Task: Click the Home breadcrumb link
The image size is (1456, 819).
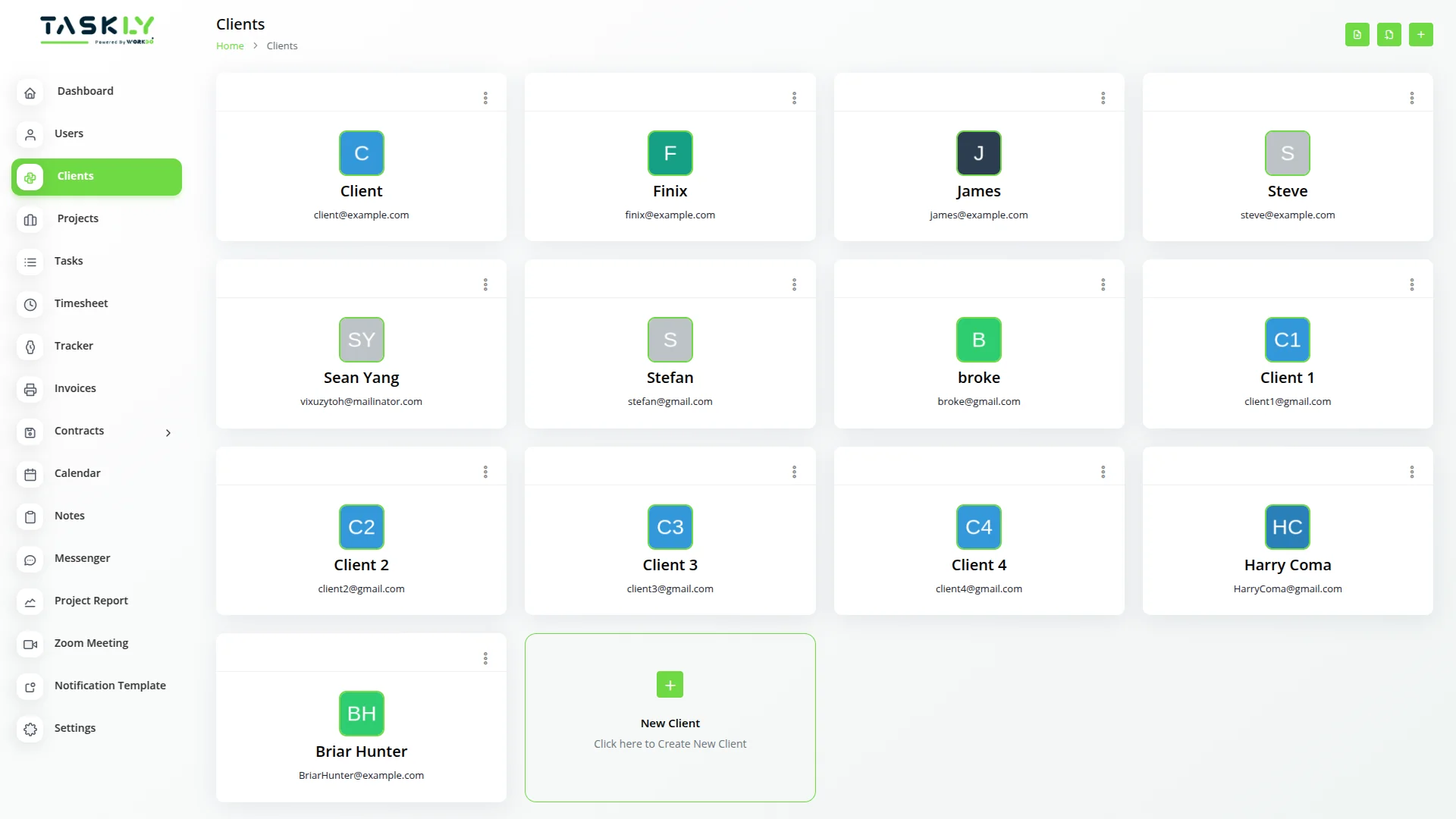Action: (230, 45)
